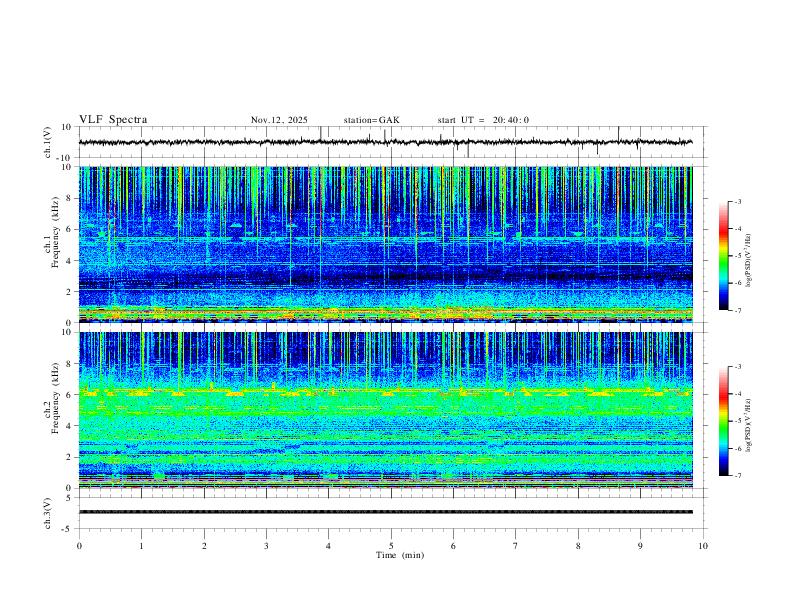Screen dimensions: 792x612
Task: Click the 'start UT = 20:40:0' label
Action: click(x=483, y=120)
